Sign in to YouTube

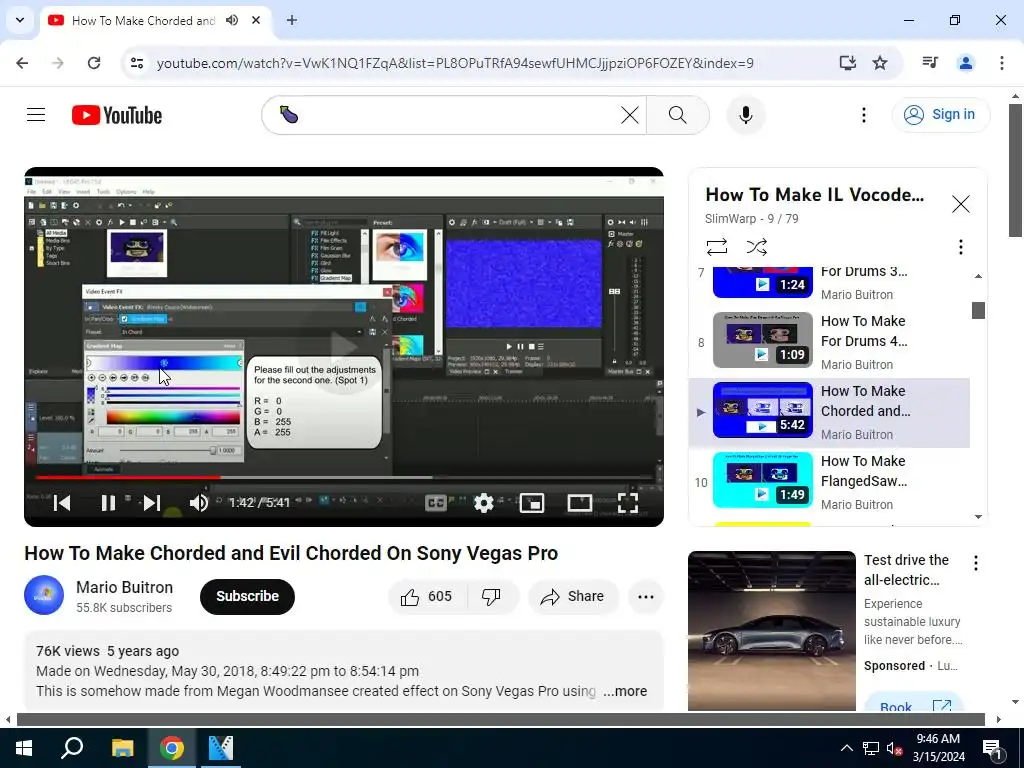pyautogui.click(x=941, y=114)
